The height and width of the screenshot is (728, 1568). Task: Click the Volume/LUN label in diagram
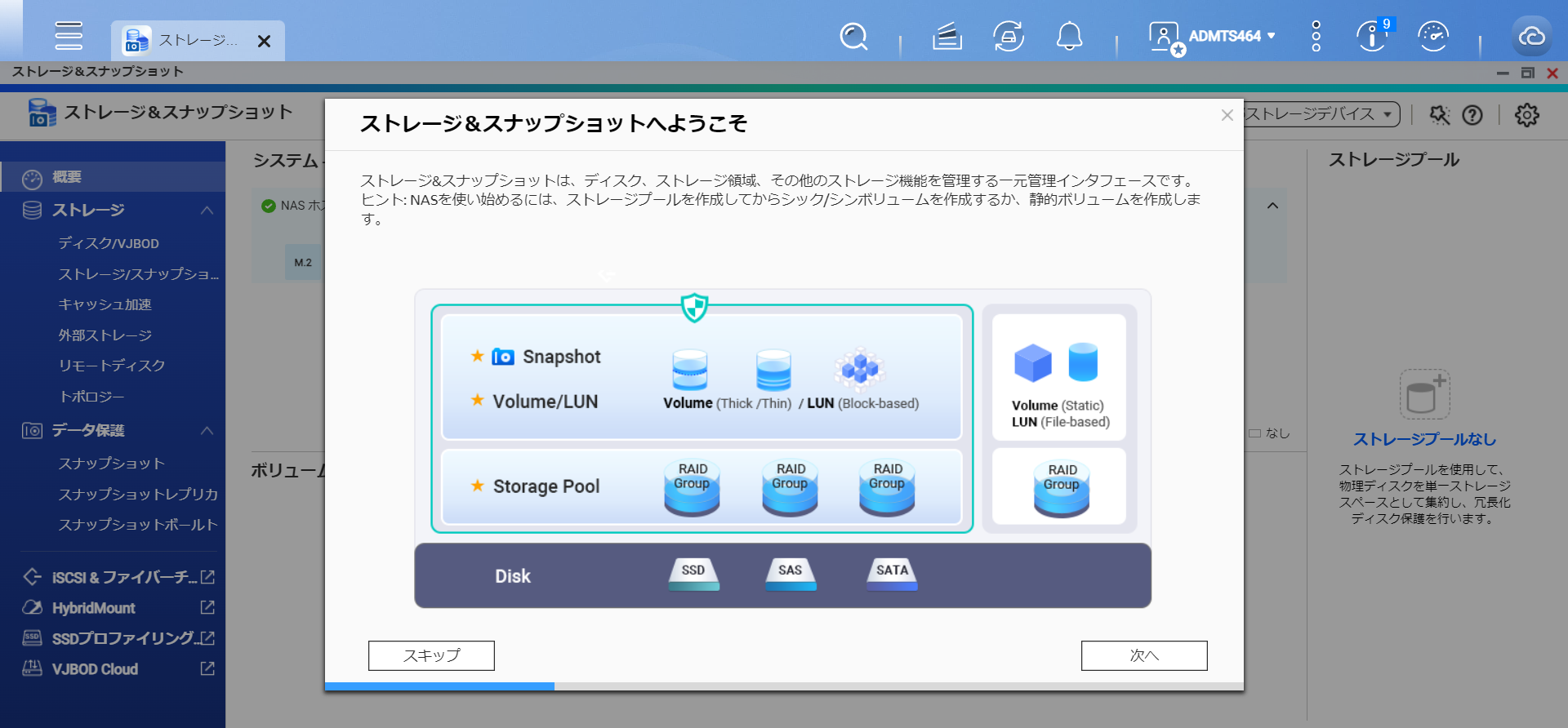click(x=546, y=402)
